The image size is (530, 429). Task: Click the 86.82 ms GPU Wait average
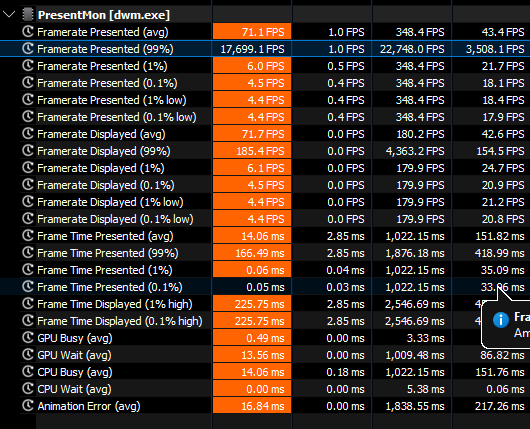(502, 355)
